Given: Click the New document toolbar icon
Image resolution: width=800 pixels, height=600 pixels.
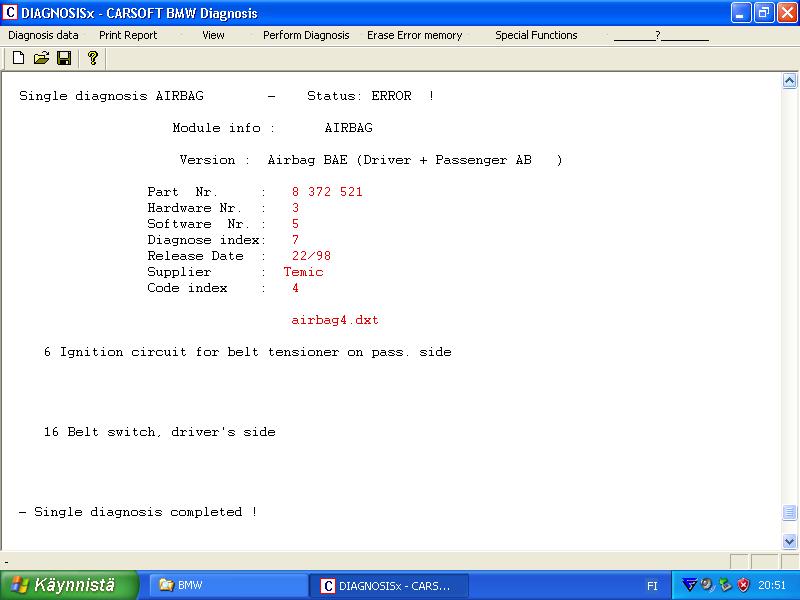Looking at the screenshot, I should [x=19, y=58].
